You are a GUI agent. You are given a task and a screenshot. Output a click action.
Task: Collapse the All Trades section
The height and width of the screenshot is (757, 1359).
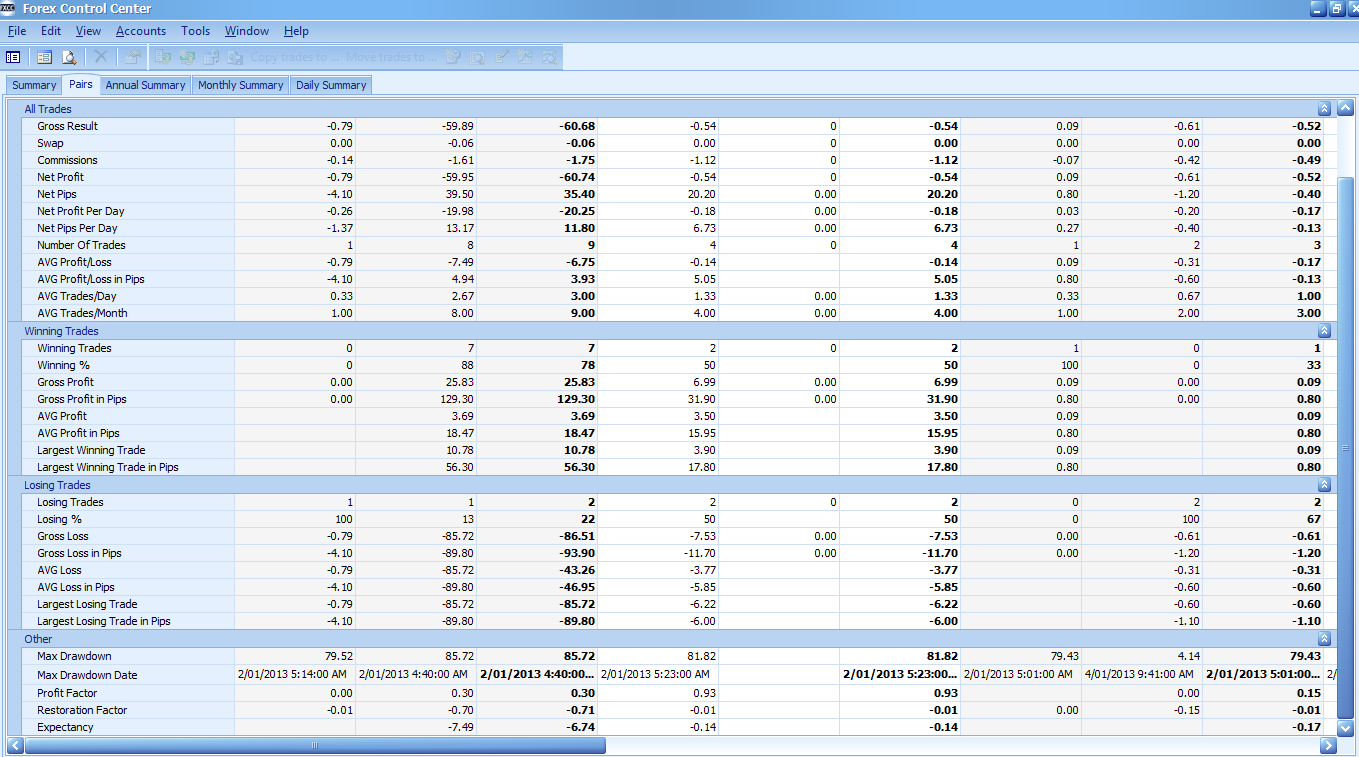point(1324,108)
